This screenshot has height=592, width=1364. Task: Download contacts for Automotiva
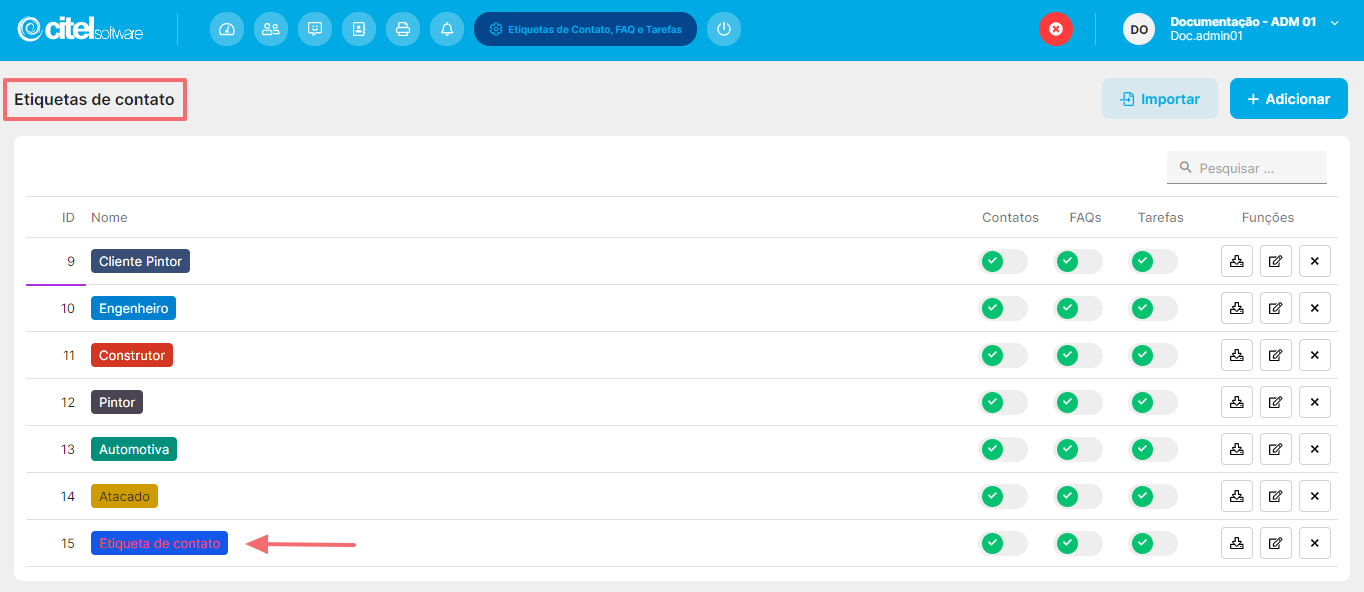(1237, 449)
